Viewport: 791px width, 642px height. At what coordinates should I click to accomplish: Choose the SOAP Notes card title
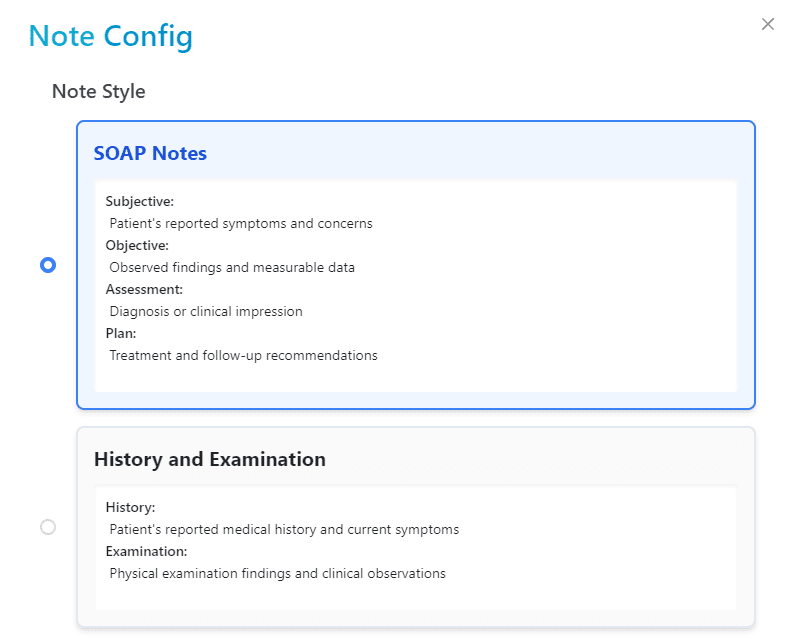pos(150,153)
